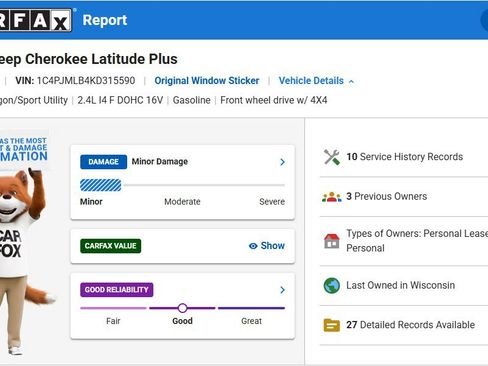Click the 2.4L I4 F DOHC 16V engine text

120,100
